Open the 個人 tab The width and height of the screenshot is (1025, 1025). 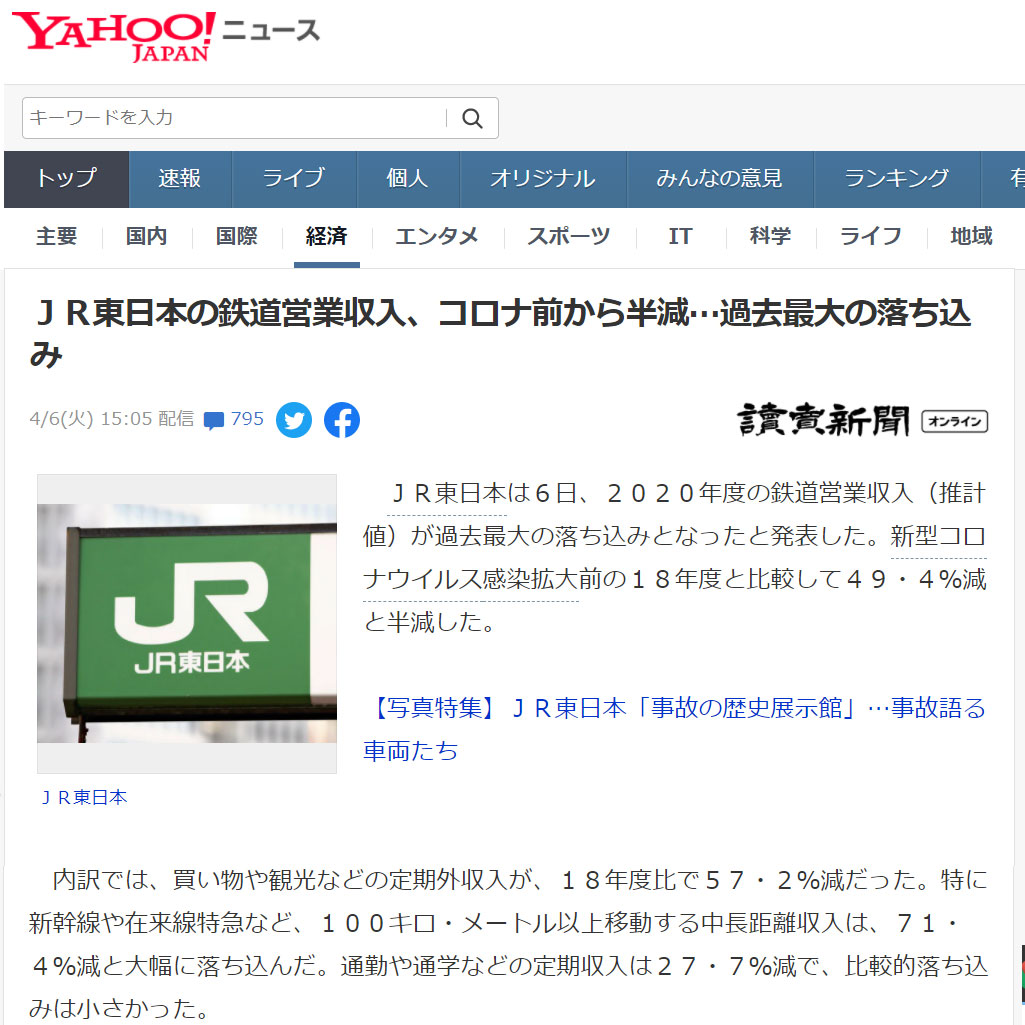408,178
